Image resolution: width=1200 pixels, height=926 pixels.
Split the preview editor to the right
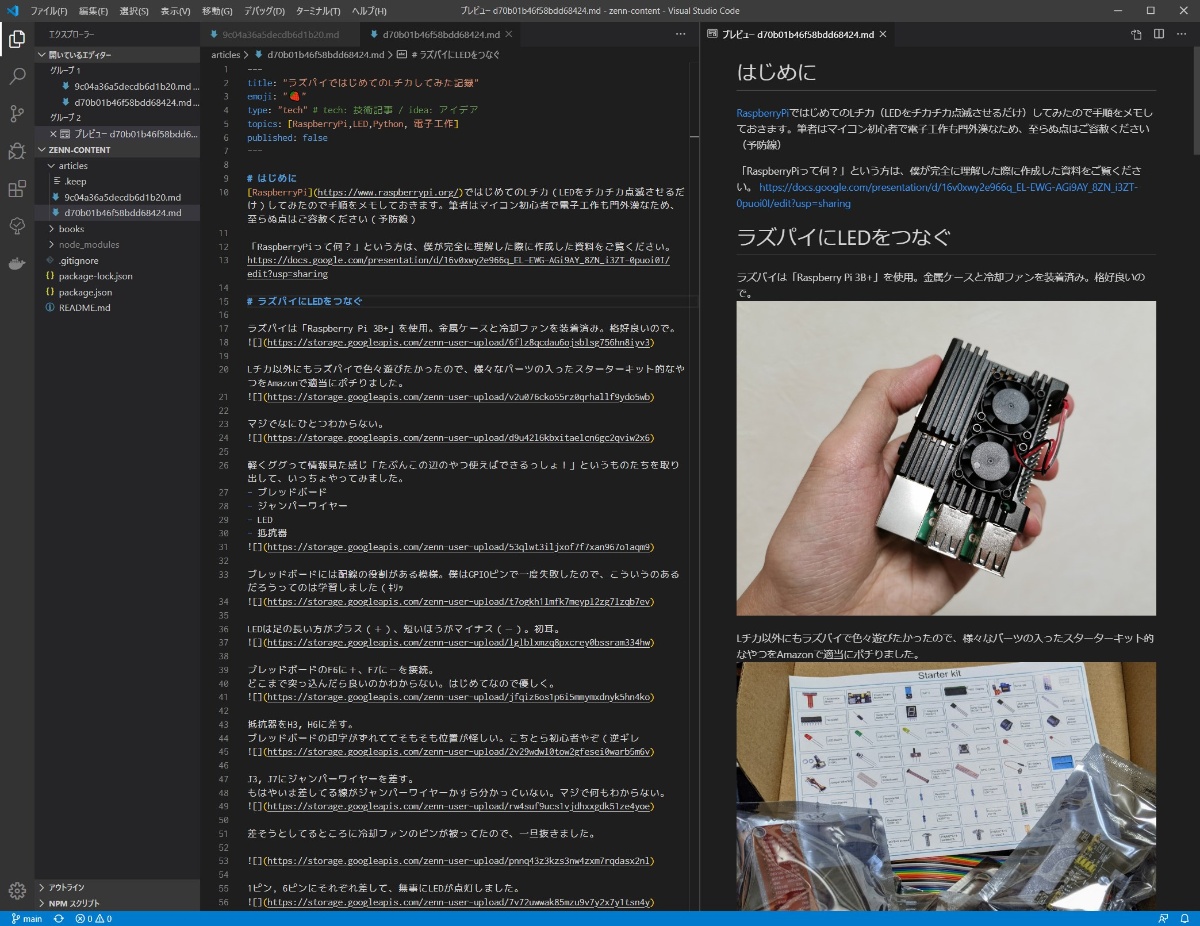click(1159, 34)
